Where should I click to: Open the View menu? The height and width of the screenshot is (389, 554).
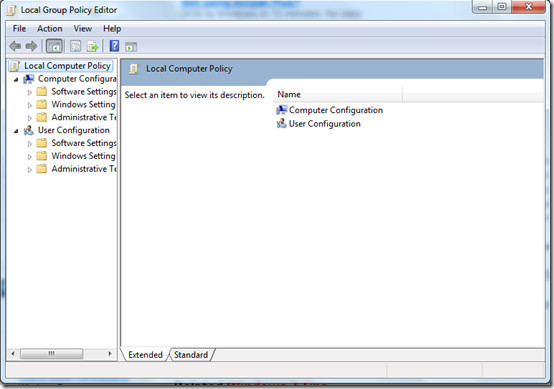click(x=83, y=29)
